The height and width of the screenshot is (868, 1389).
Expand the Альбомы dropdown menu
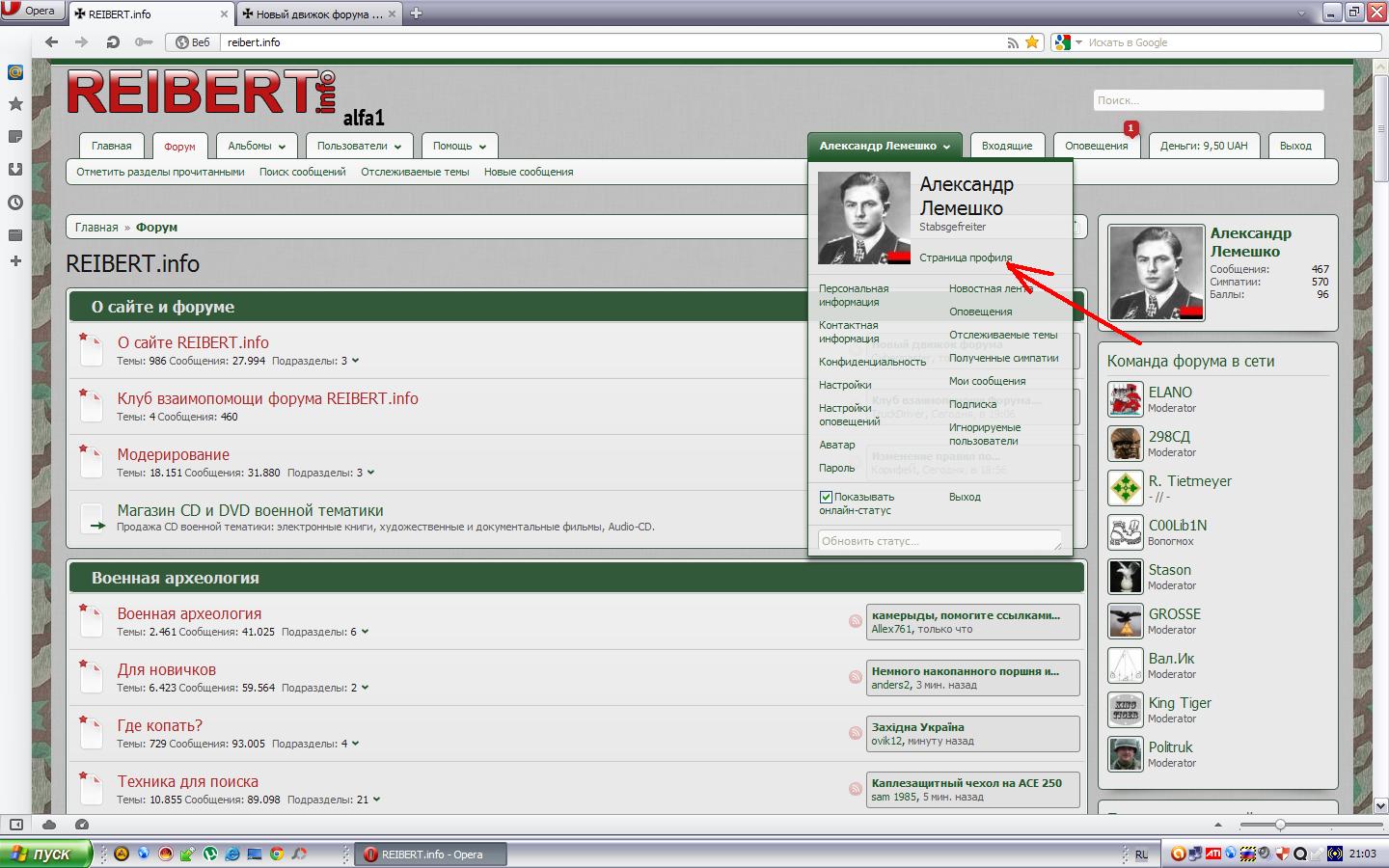tap(257, 147)
